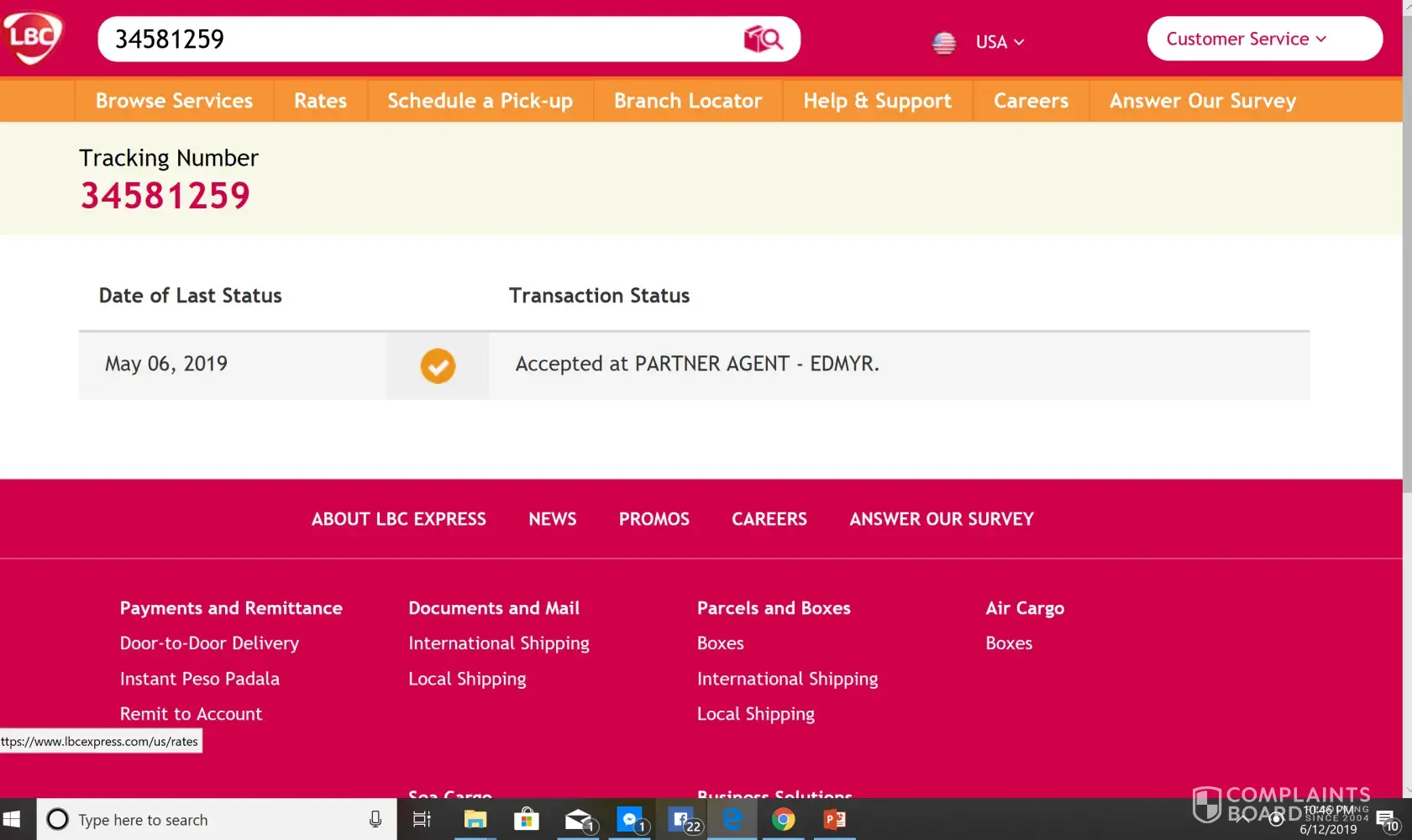Open Help & Support menu
This screenshot has height=840, width=1412.
pyautogui.click(x=877, y=101)
